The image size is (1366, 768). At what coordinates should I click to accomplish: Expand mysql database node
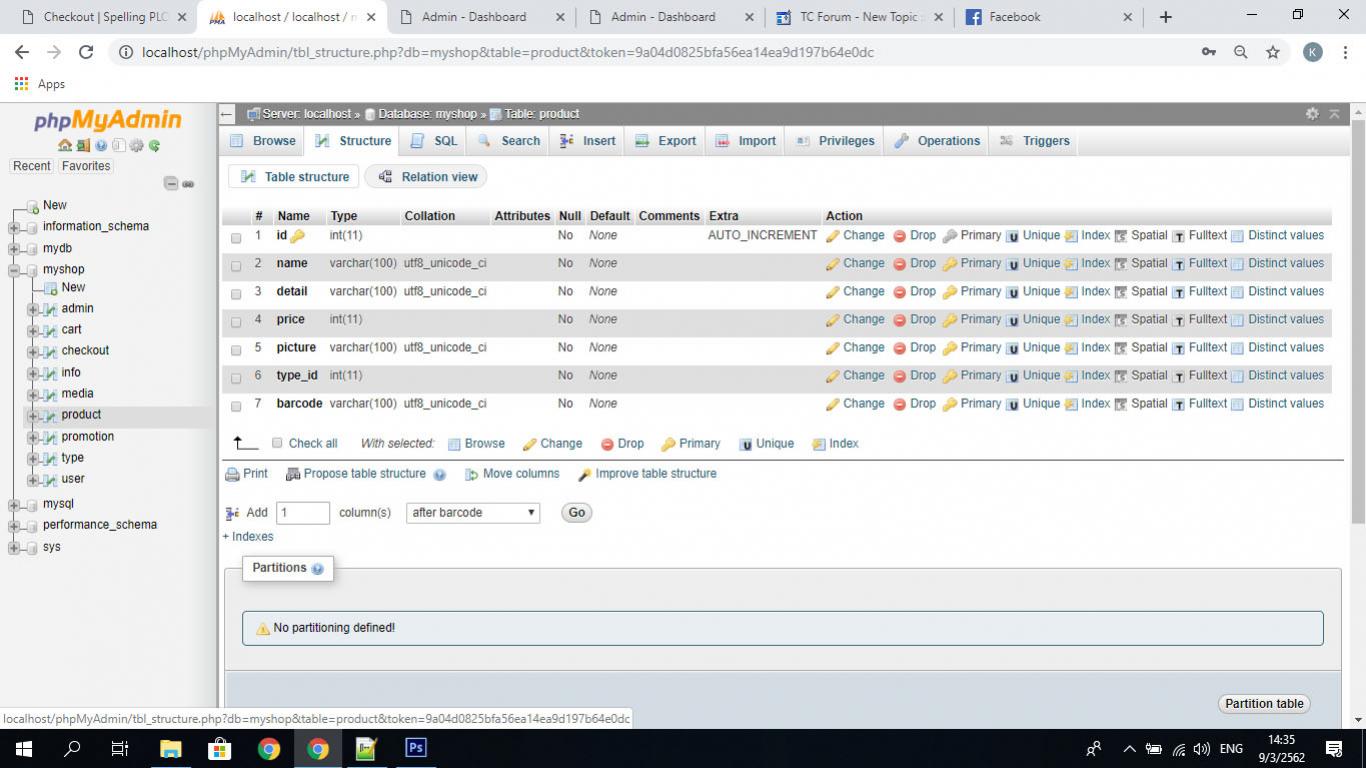pyautogui.click(x=13, y=505)
